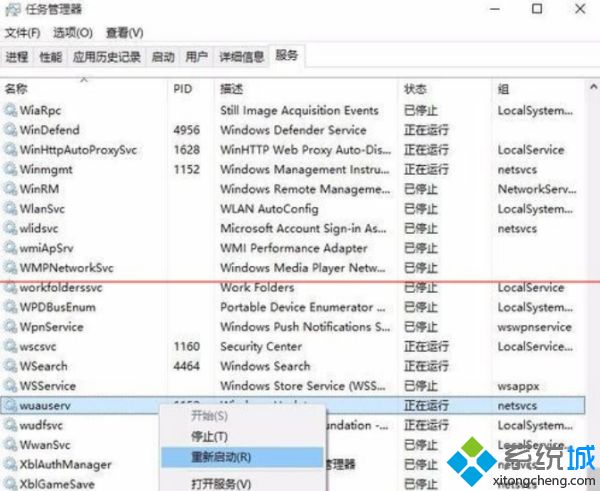Screen dimensions: 600x491
Task: Minimize the Task Manager window
Action: pos(495,9)
